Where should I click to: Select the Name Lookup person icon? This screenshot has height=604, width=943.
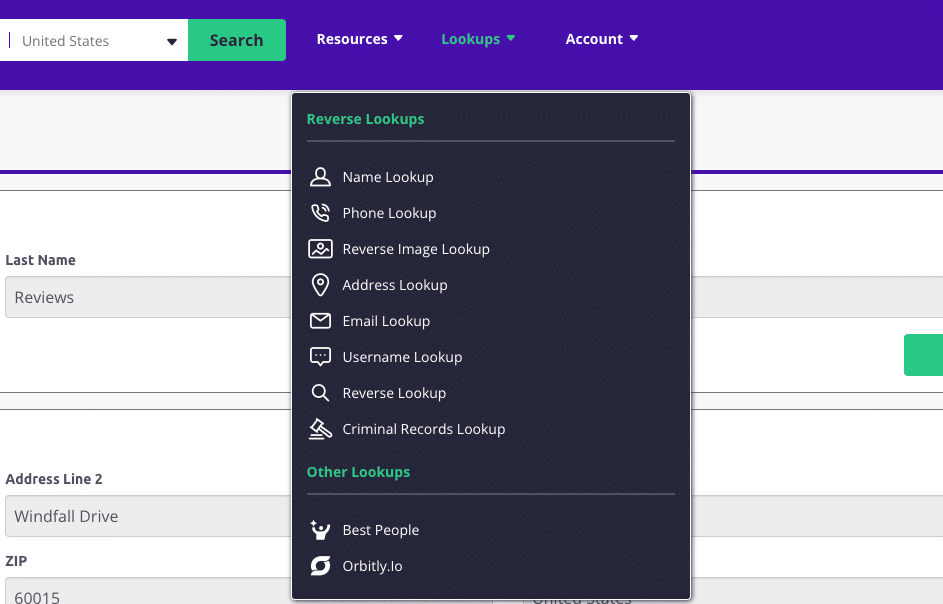point(320,176)
